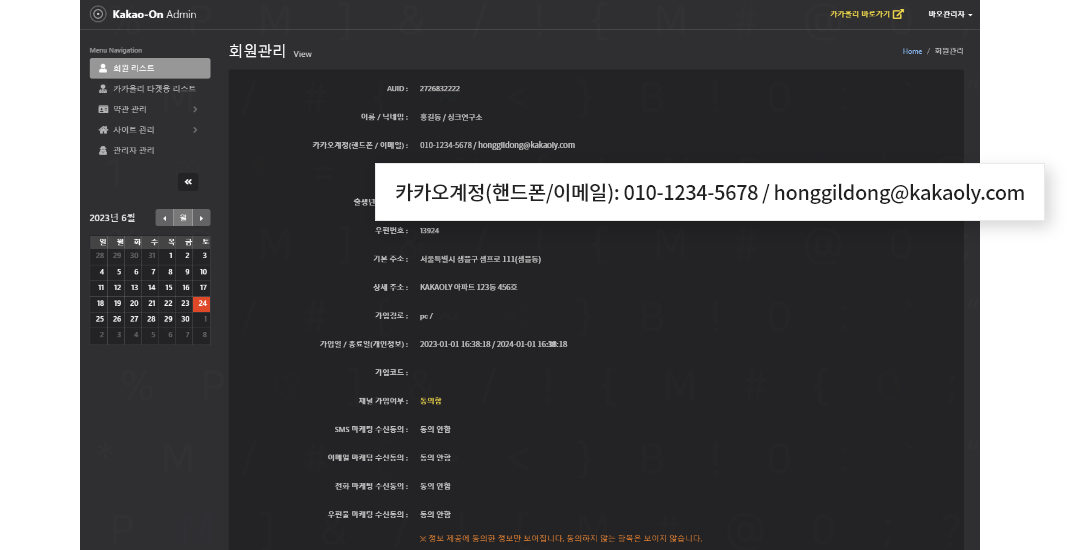Click the 회원 리스트 user icon
This screenshot has height=550, width=1075.
pyautogui.click(x=102, y=68)
